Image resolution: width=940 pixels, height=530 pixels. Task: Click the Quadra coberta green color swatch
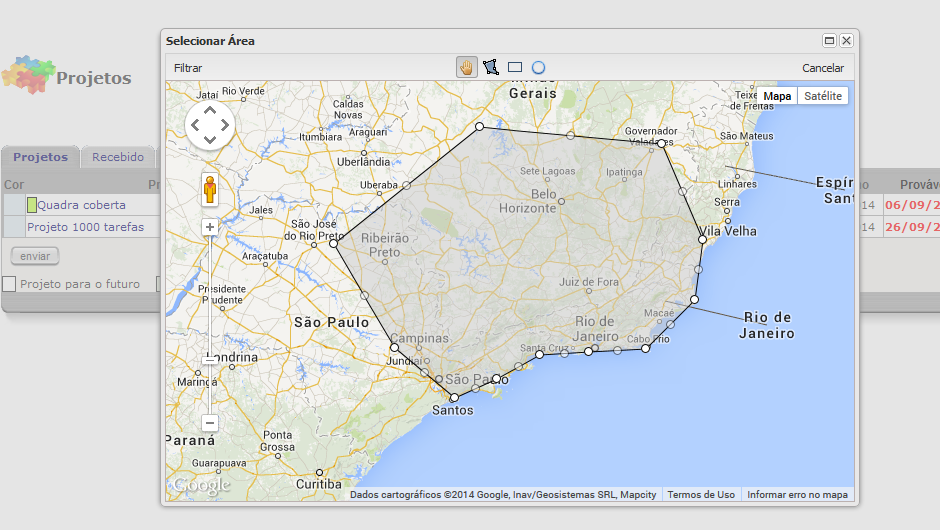[x=32, y=205]
